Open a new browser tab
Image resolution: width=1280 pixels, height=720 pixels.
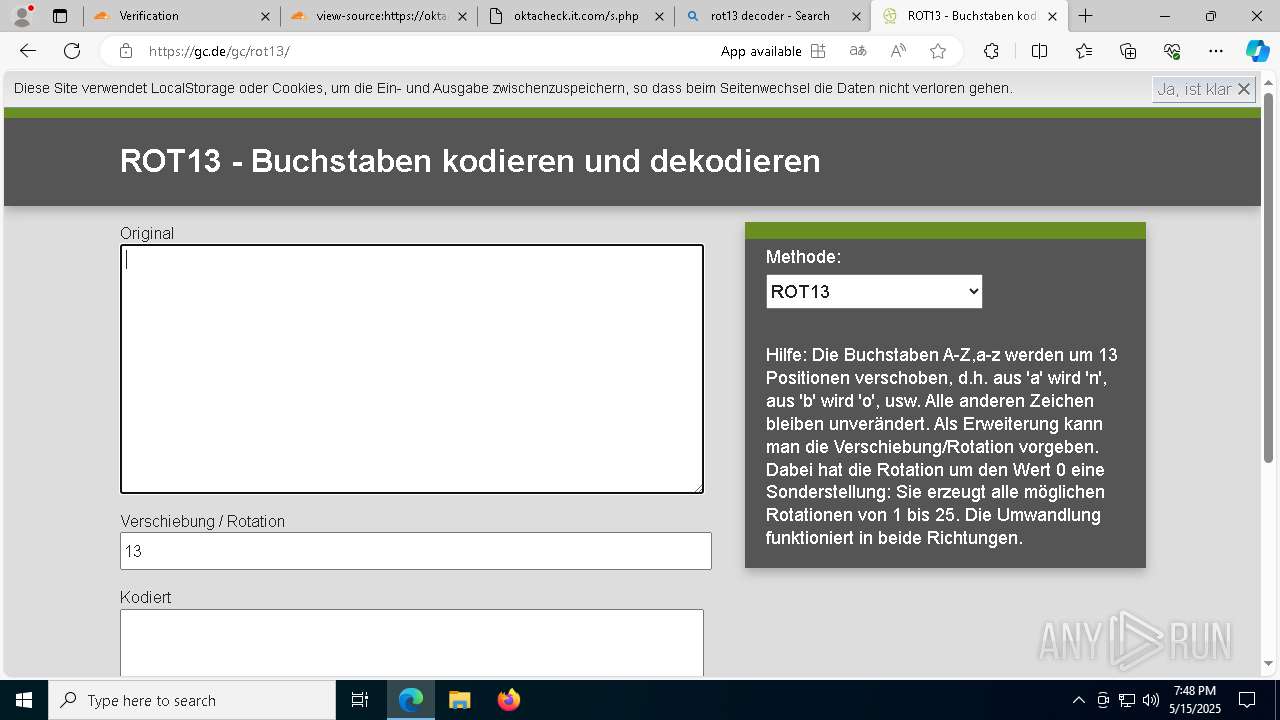click(x=1086, y=16)
